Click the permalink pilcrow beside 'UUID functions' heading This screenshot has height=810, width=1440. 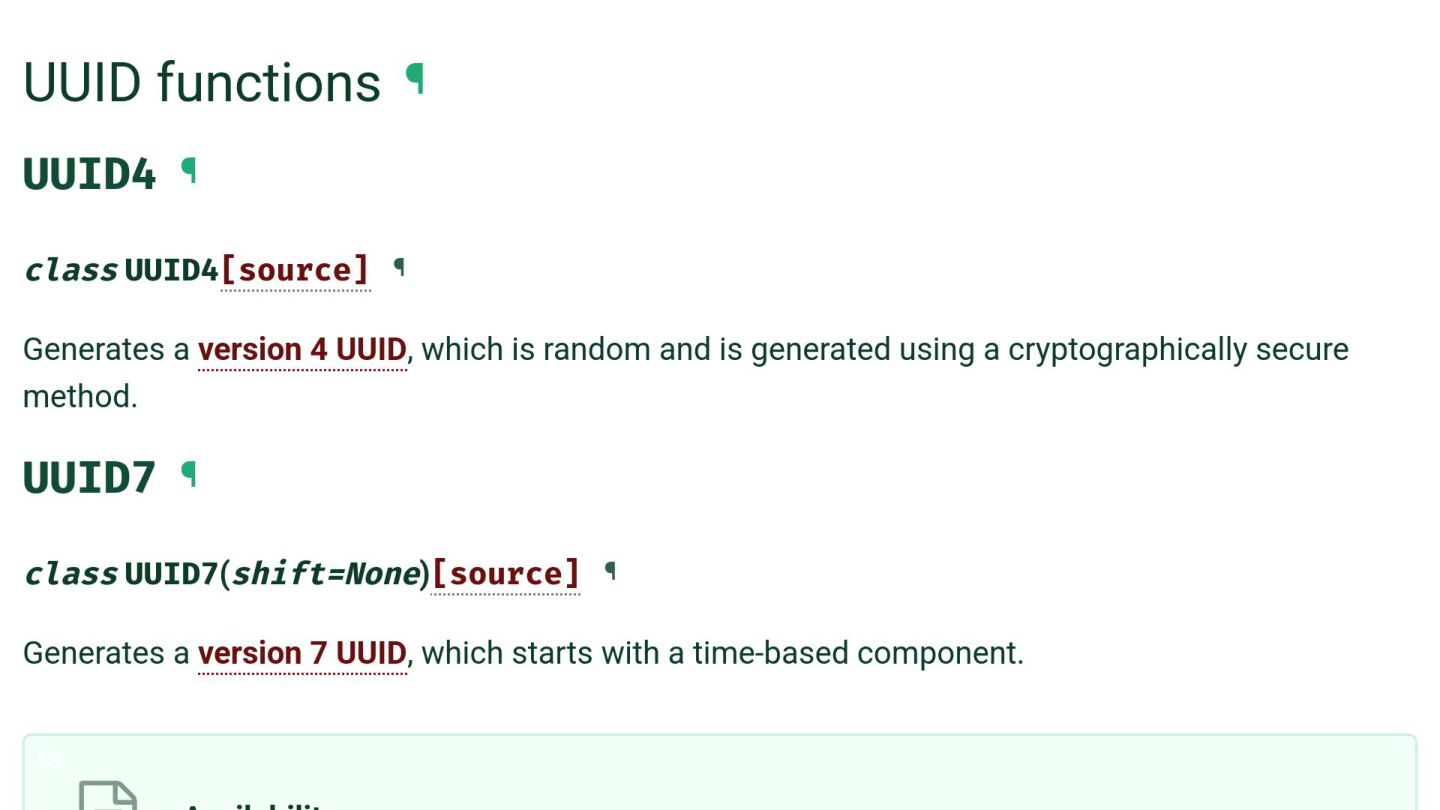(x=415, y=79)
